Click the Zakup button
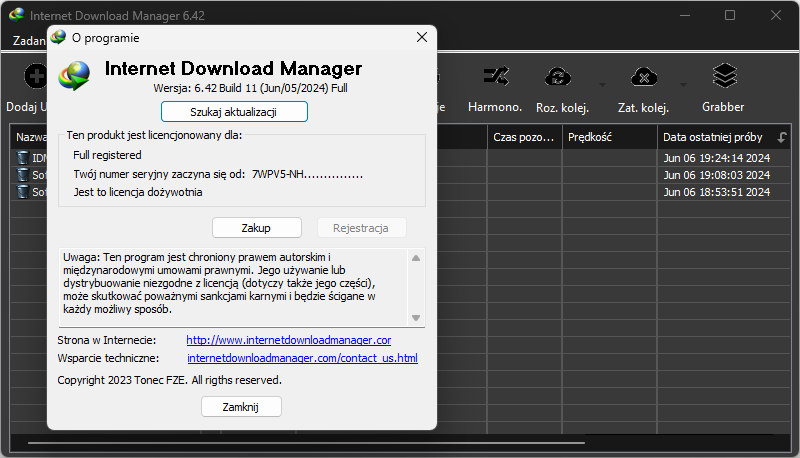 [257, 227]
